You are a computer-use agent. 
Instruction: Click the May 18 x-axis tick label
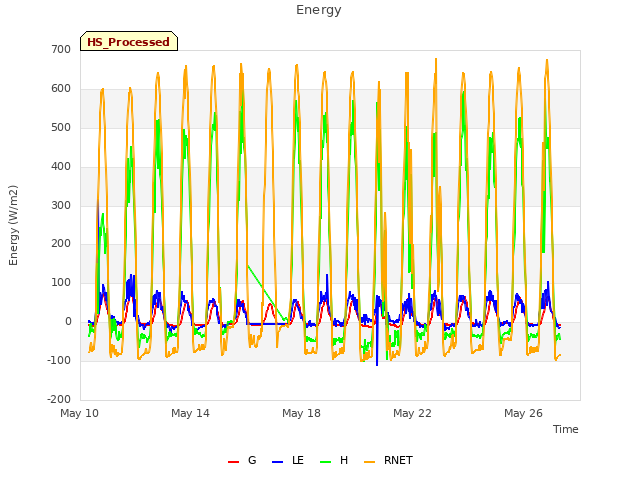point(301,413)
